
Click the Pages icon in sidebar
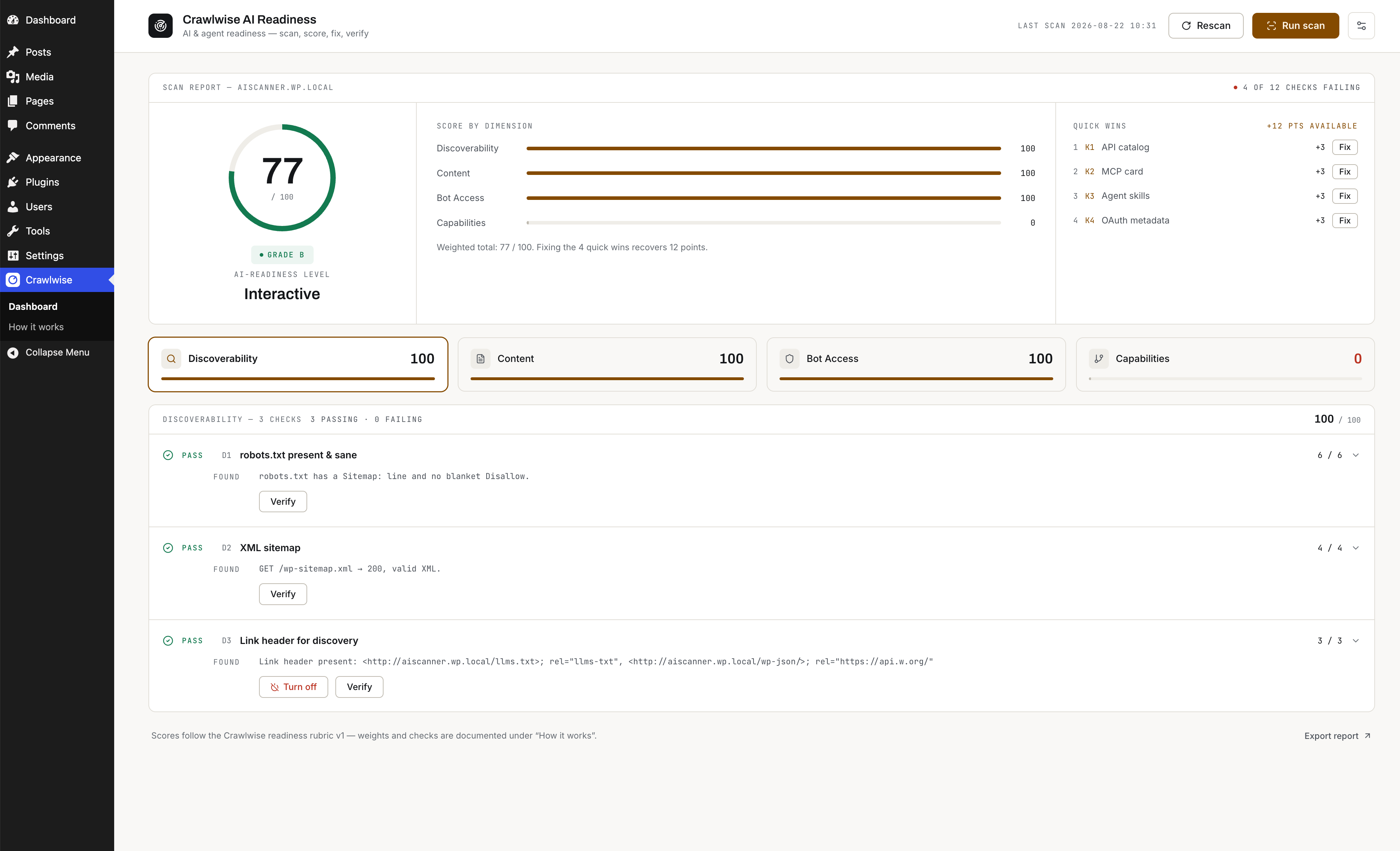pyautogui.click(x=12, y=101)
